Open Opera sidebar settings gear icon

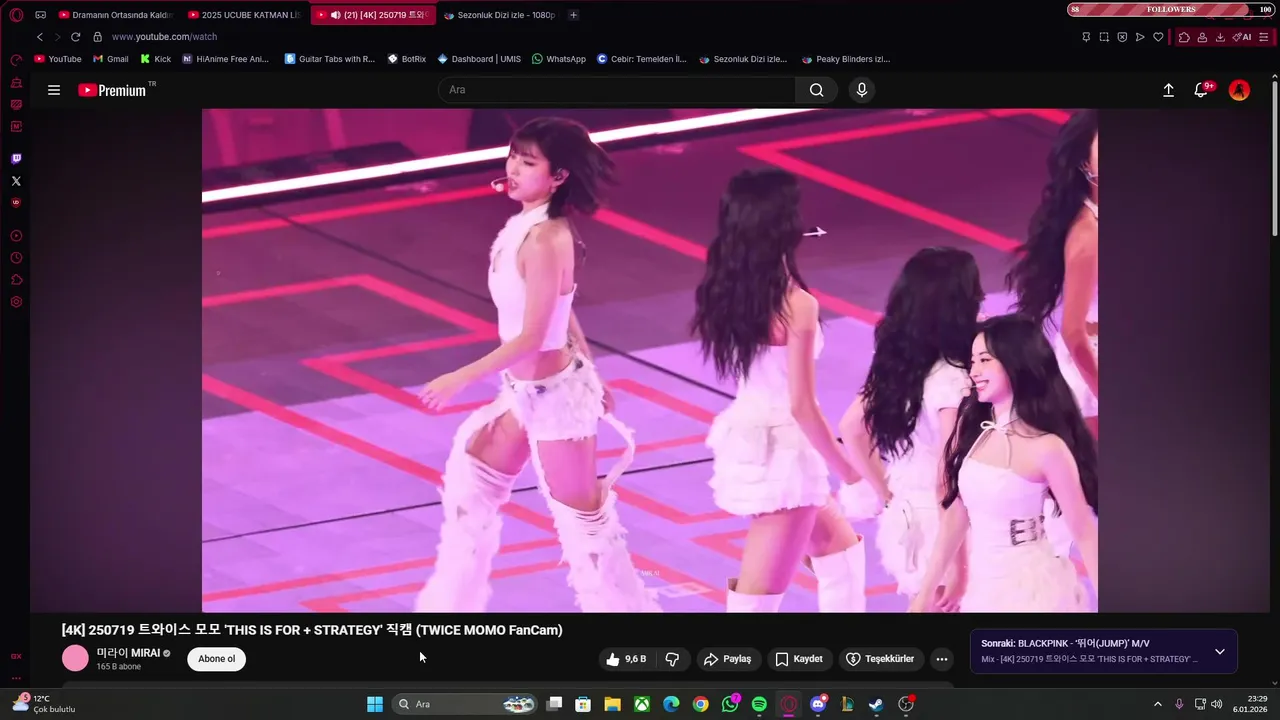click(x=16, y=302)
